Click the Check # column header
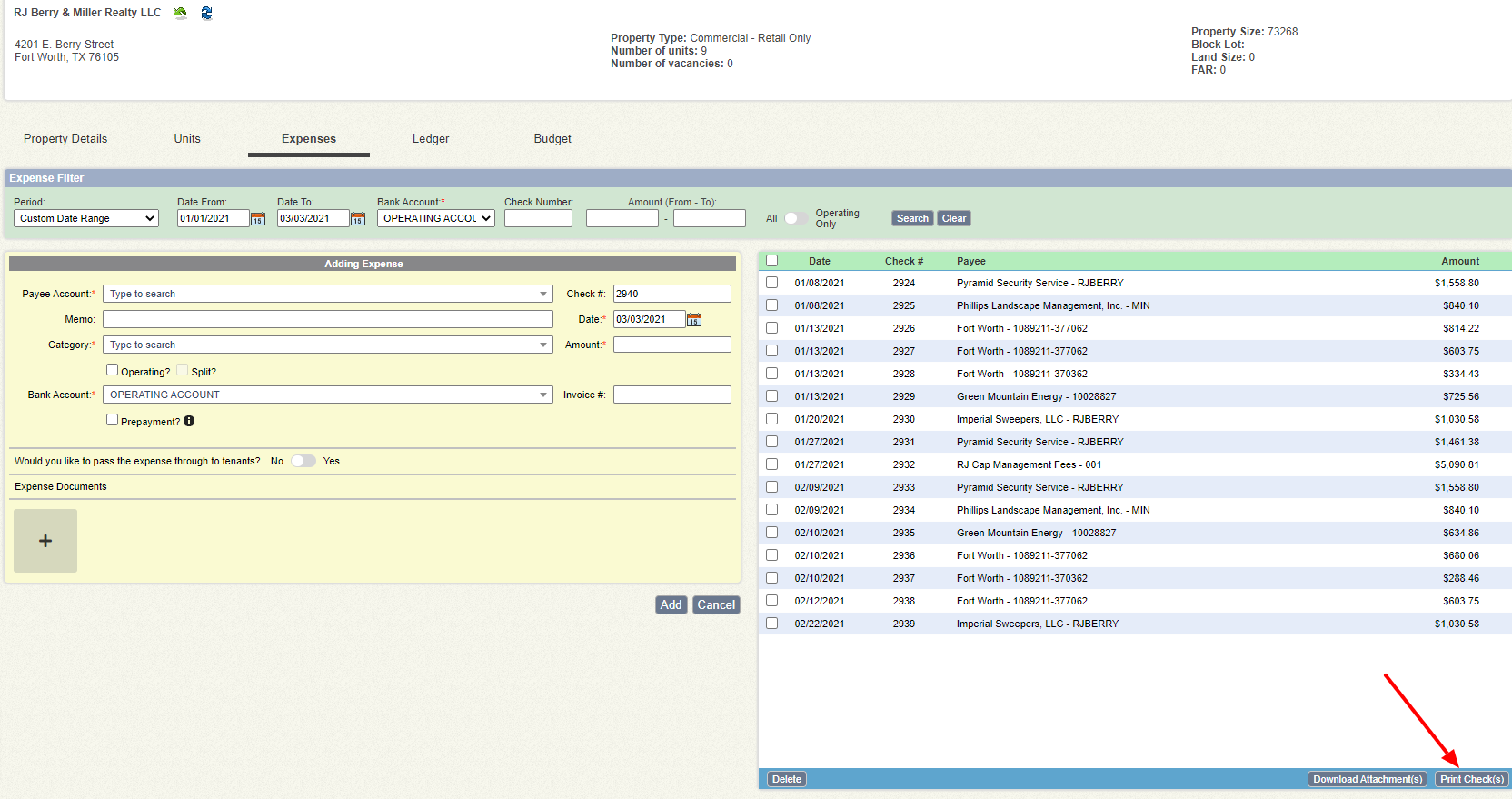This screenshot has height=799, width=1512. (904, 261)
